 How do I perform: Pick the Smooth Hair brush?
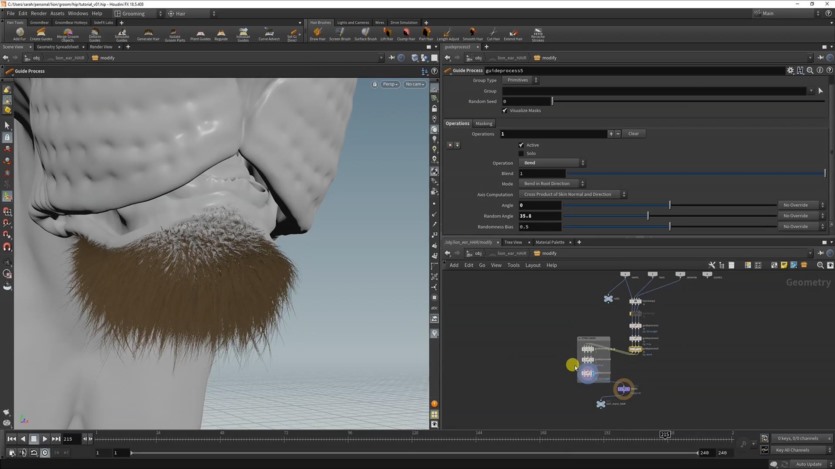tap(472, 34)
